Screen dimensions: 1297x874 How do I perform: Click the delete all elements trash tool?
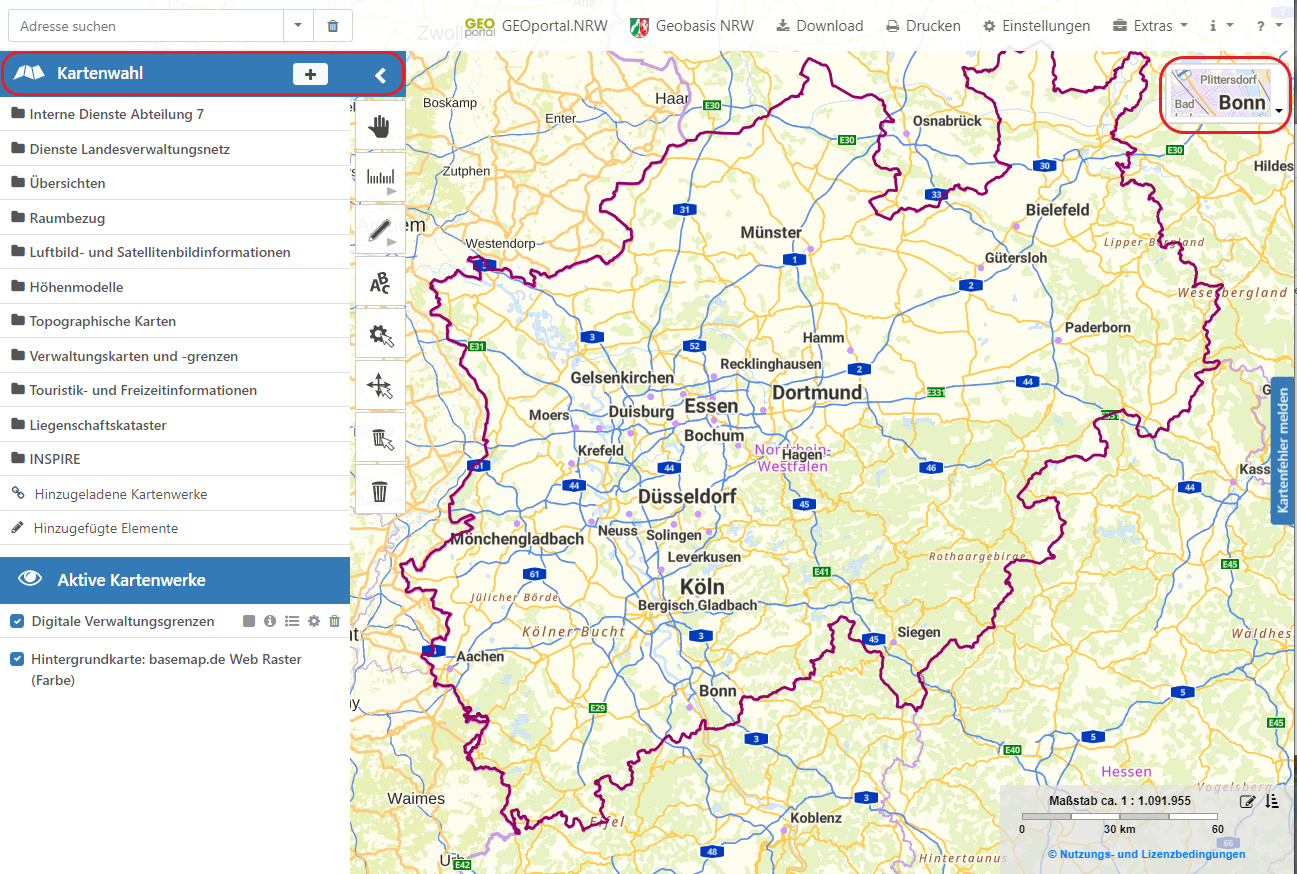point(380,491)
